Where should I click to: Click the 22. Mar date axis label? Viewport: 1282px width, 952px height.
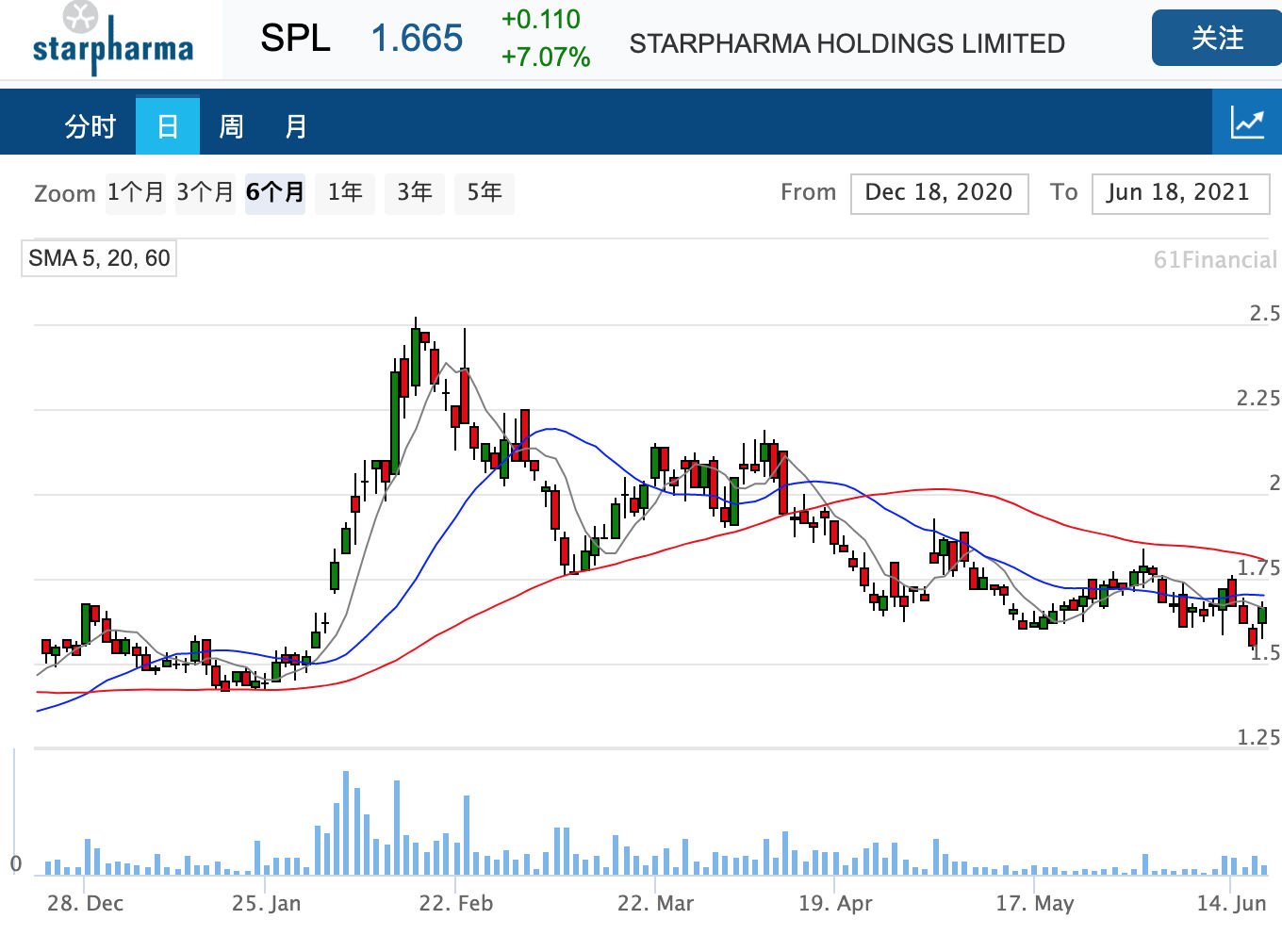click(x=655, y=903)
